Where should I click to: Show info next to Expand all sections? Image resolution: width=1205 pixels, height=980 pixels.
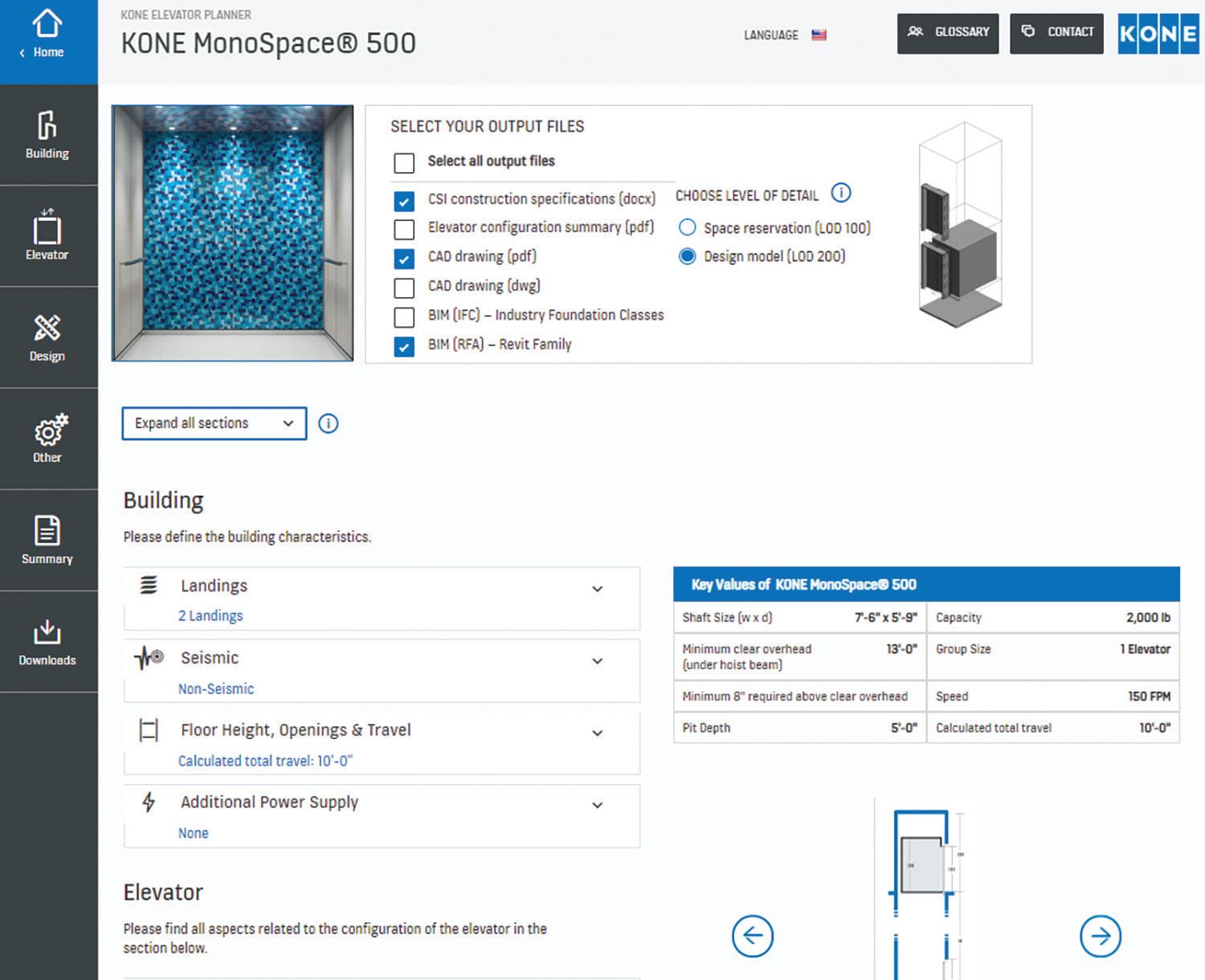329,423
